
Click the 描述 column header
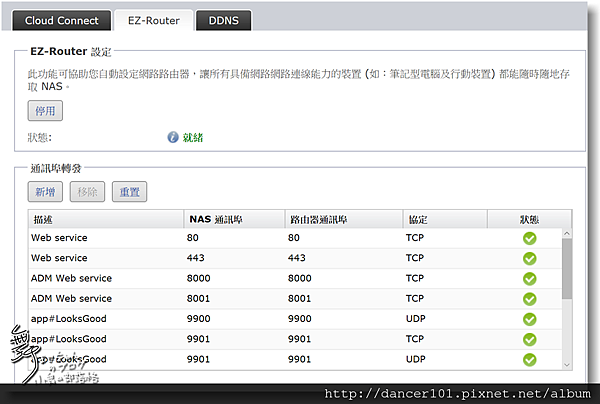pos(106,219)
